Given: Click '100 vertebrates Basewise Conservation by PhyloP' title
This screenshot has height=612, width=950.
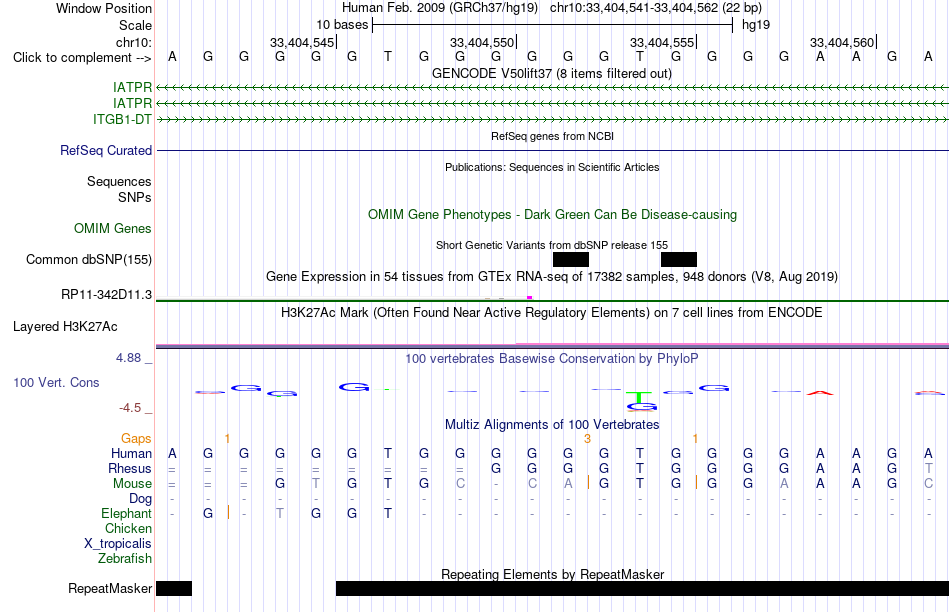Looking at the screenshot, I should pyautogui.click(x=552, y=359).
